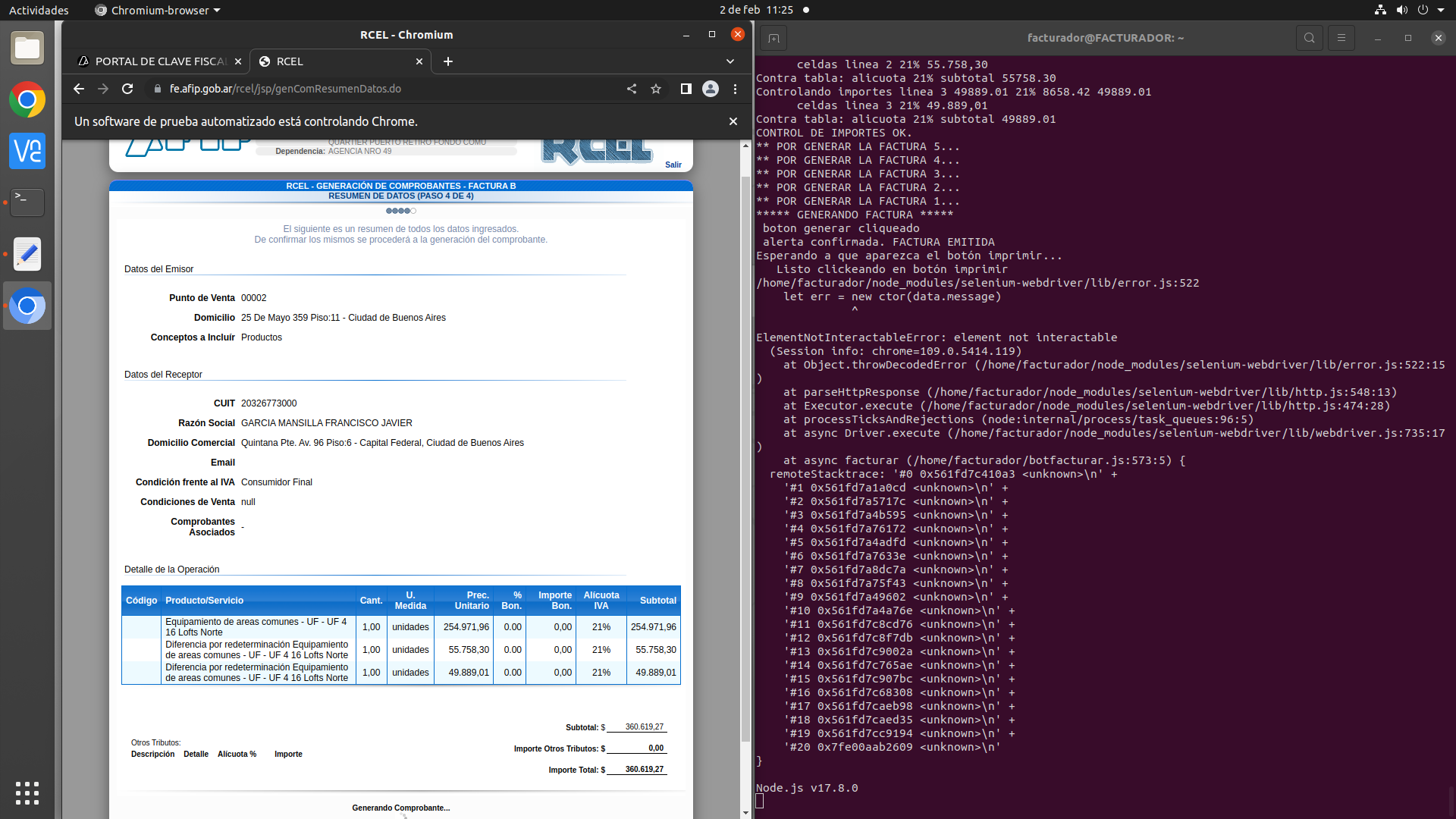This screenshot has width=1456, height=819.
Task: Open the Actividades overview
Action: [39, 10]
